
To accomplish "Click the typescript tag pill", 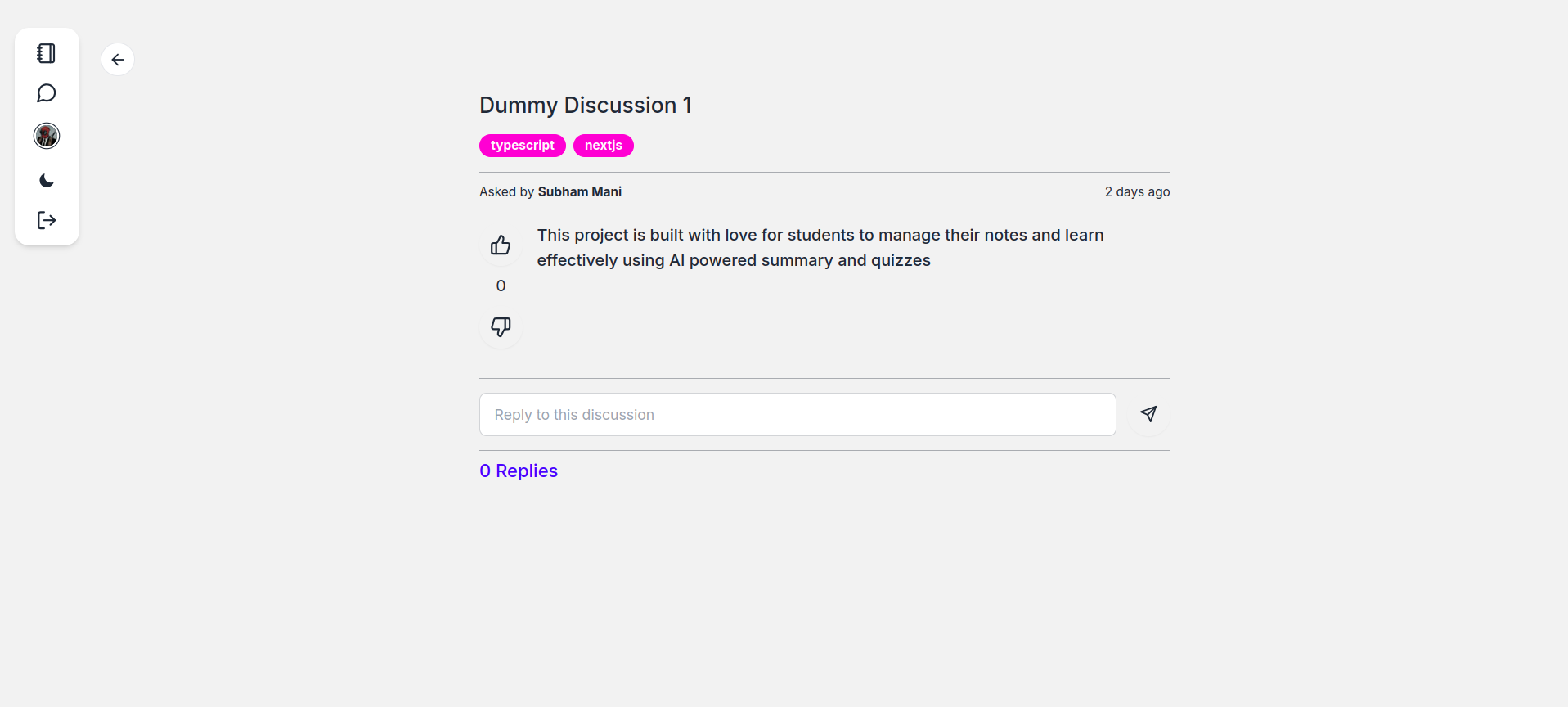I will (x=522, y=145).
